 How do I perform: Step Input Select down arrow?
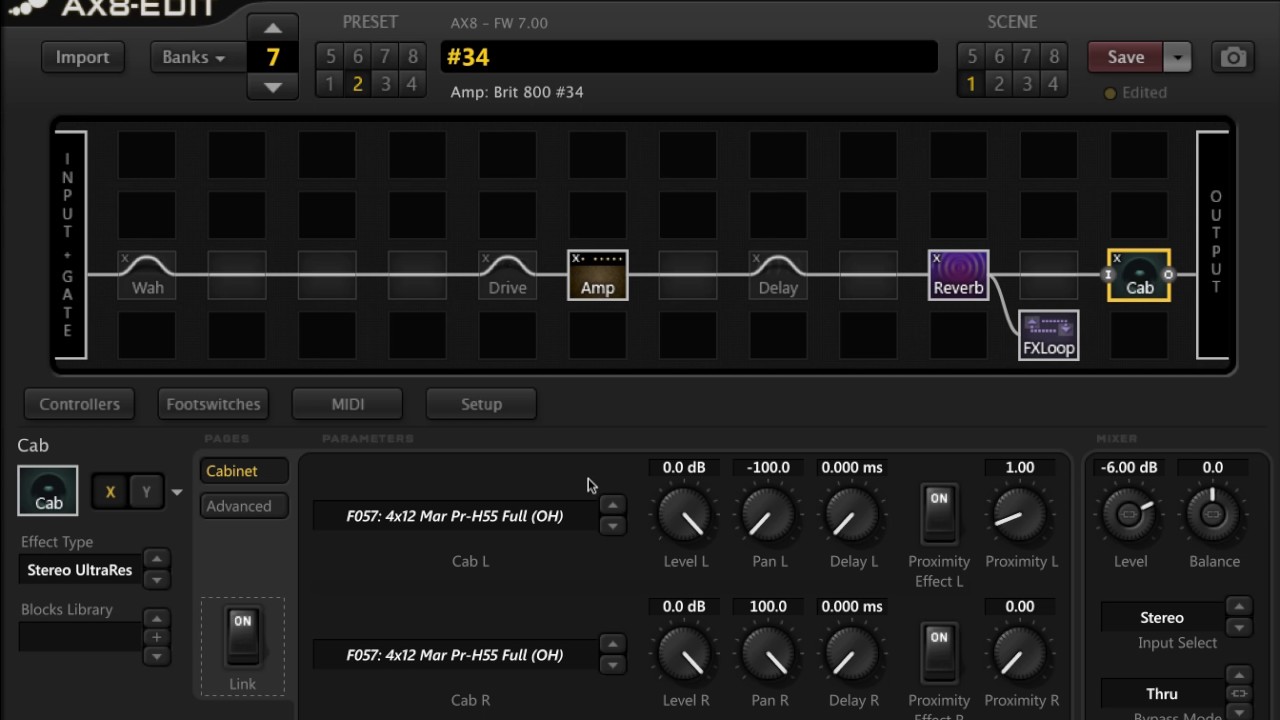(1238, 627)
